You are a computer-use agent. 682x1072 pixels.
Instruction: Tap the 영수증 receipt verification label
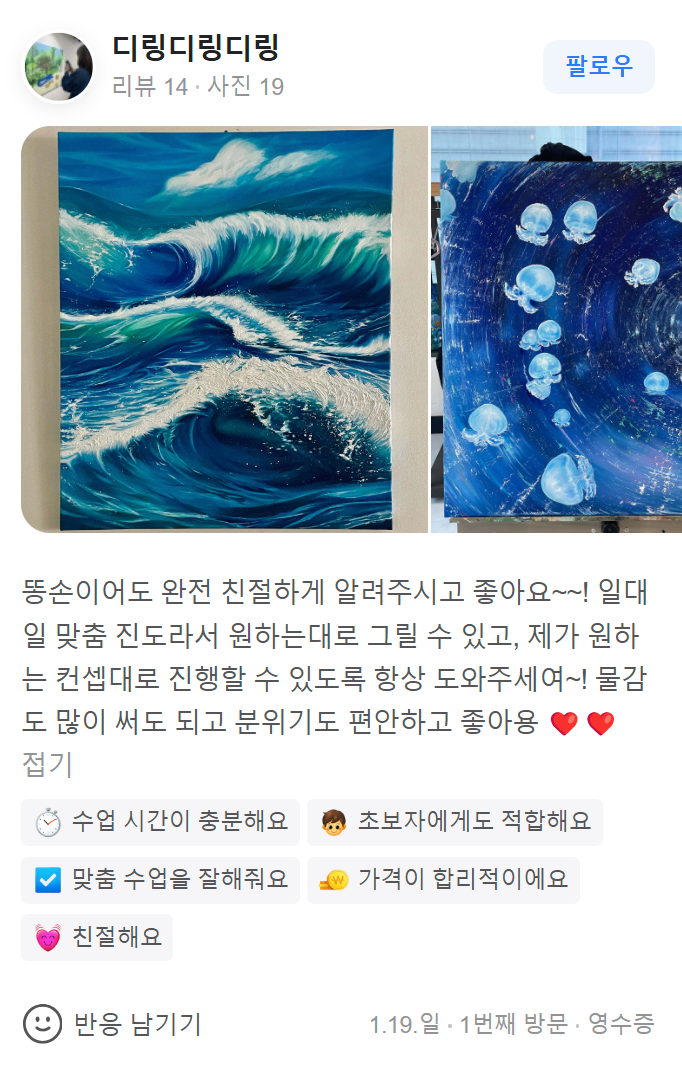click(x=621, y=1023)
